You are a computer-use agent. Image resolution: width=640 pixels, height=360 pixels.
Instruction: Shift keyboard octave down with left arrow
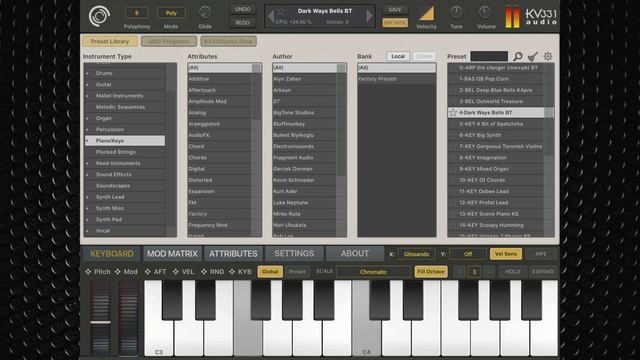point(460,271)
